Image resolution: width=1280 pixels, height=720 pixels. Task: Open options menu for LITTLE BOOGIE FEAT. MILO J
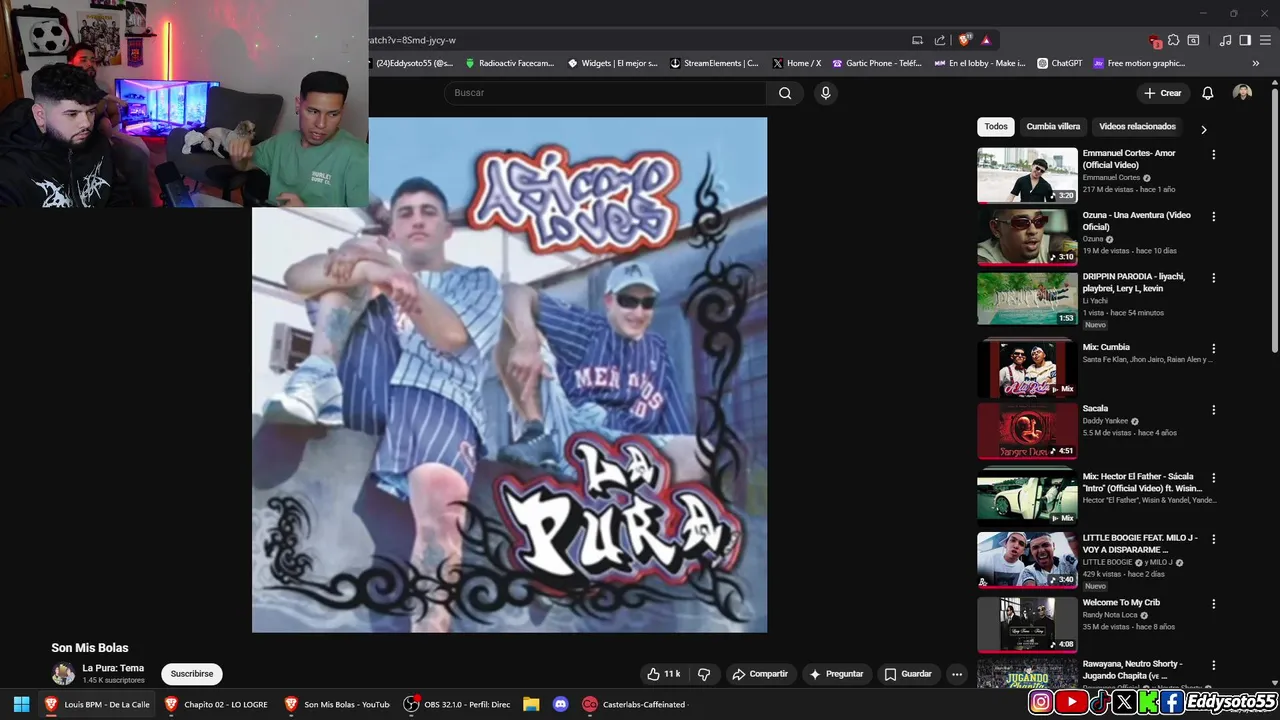tap(1214, 539)
